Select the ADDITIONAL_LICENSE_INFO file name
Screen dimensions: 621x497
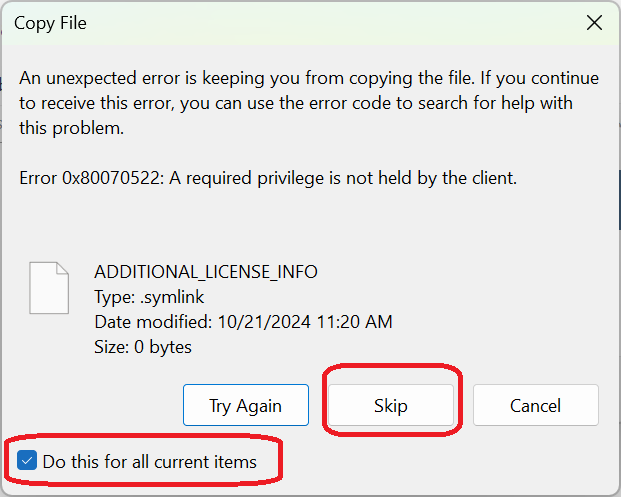pyautogui.click(x=205, y=272)
